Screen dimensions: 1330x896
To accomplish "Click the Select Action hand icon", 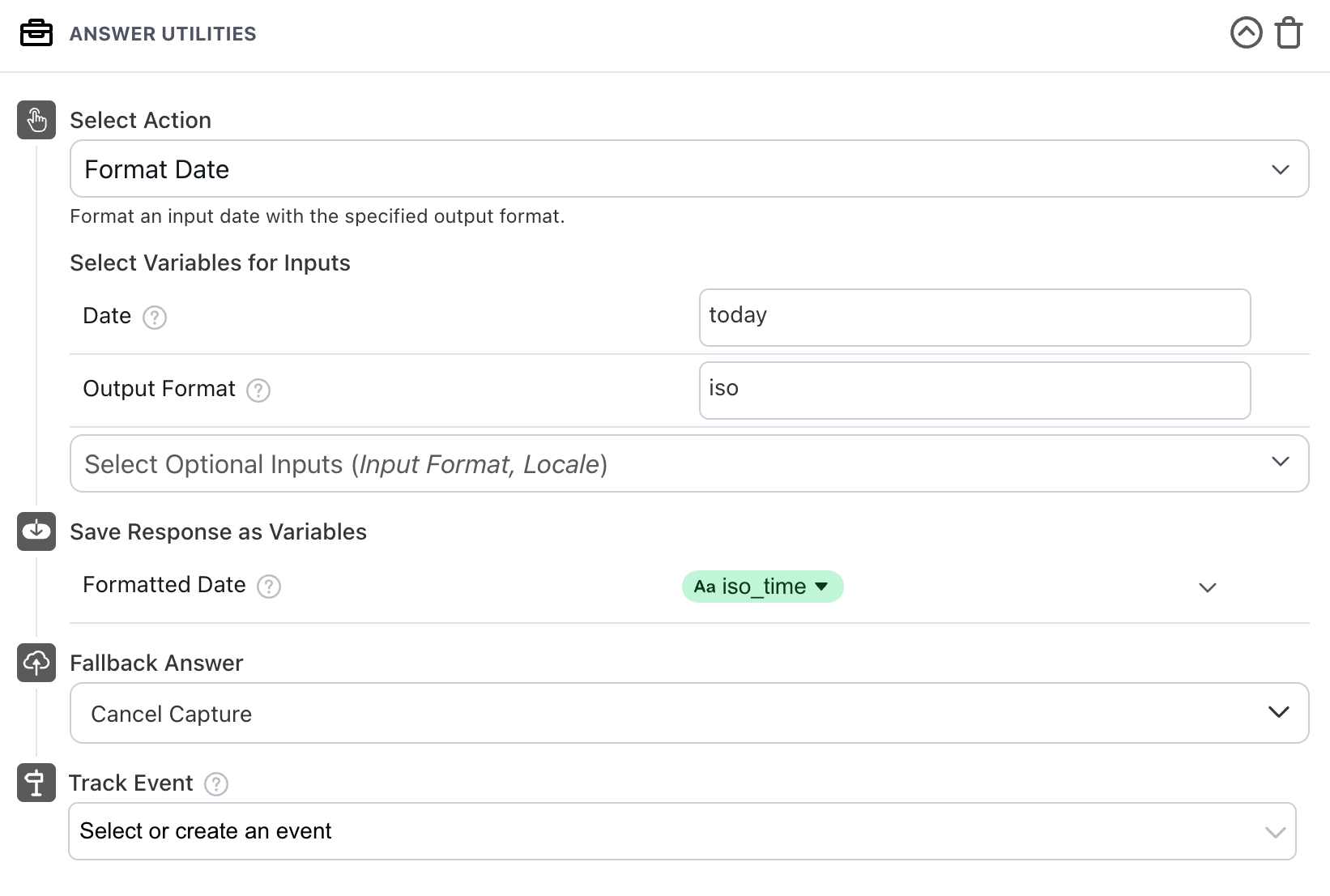I will [x=36, y=120].
